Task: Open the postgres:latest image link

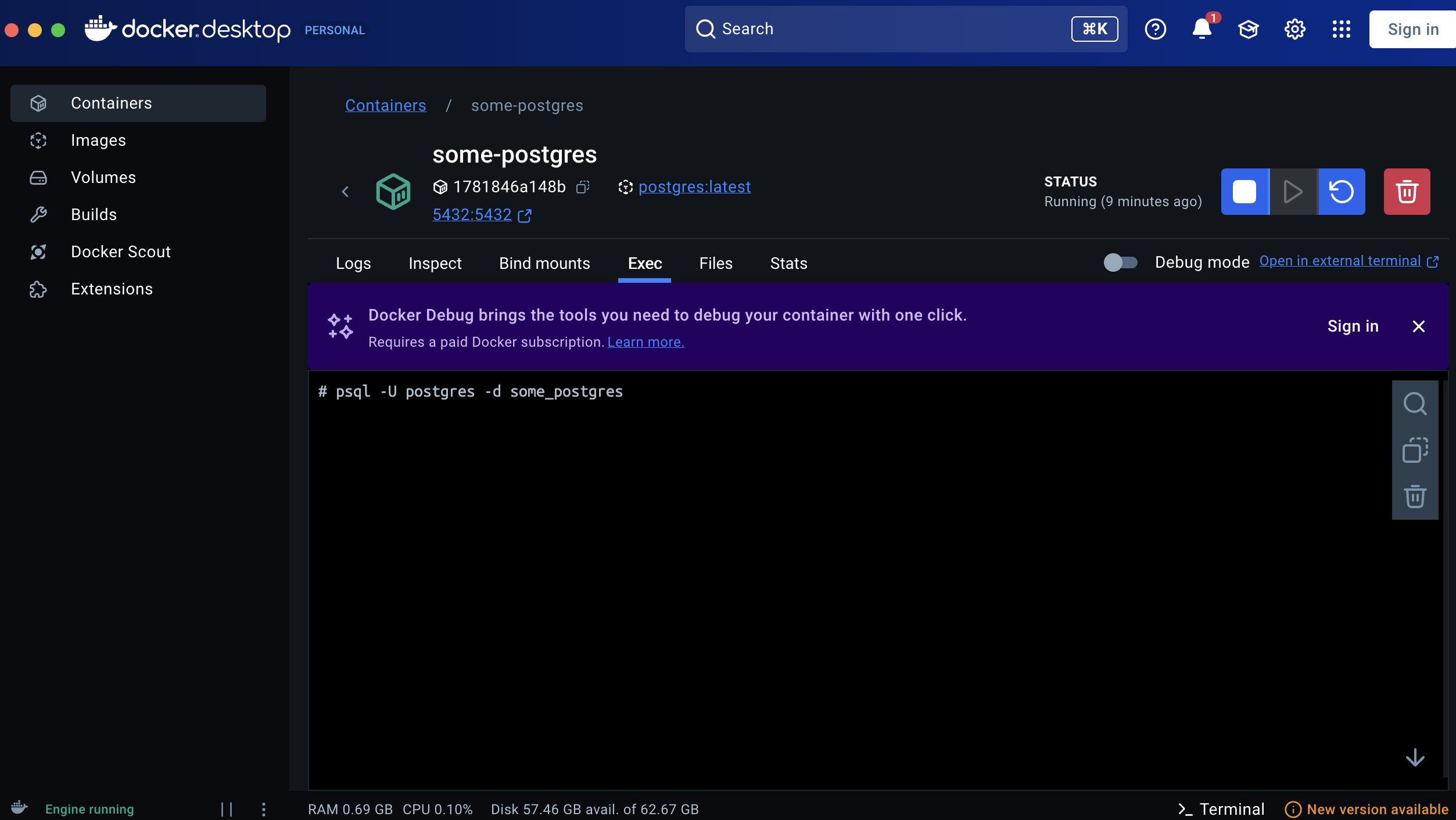Action: point(695,186)
